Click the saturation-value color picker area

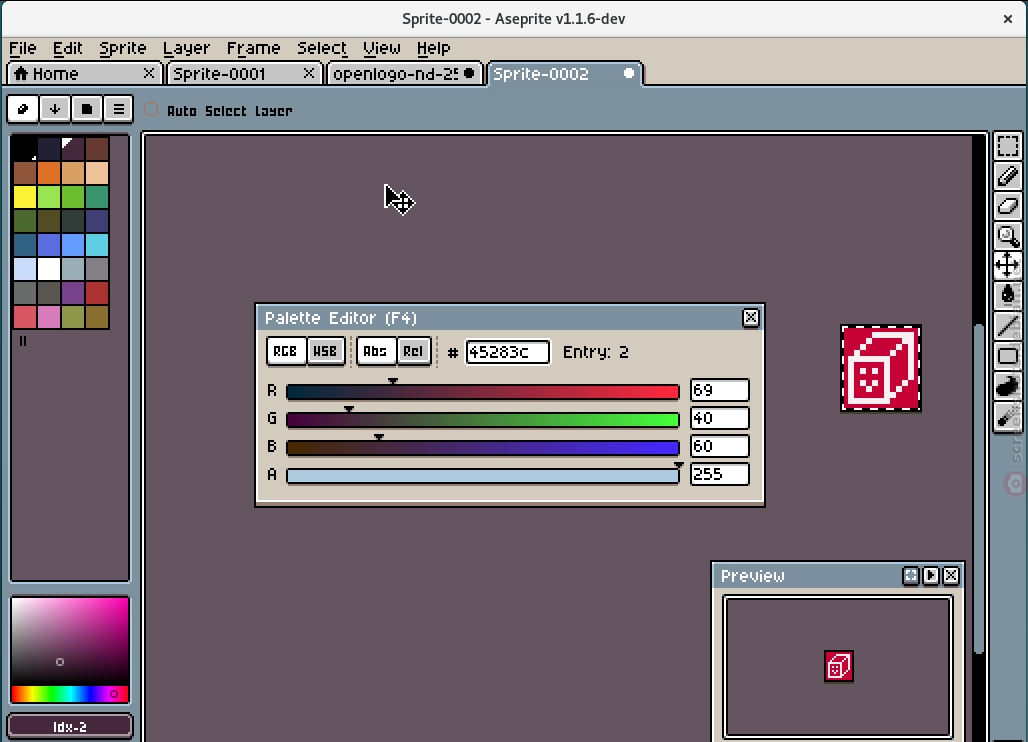[69, 641]
